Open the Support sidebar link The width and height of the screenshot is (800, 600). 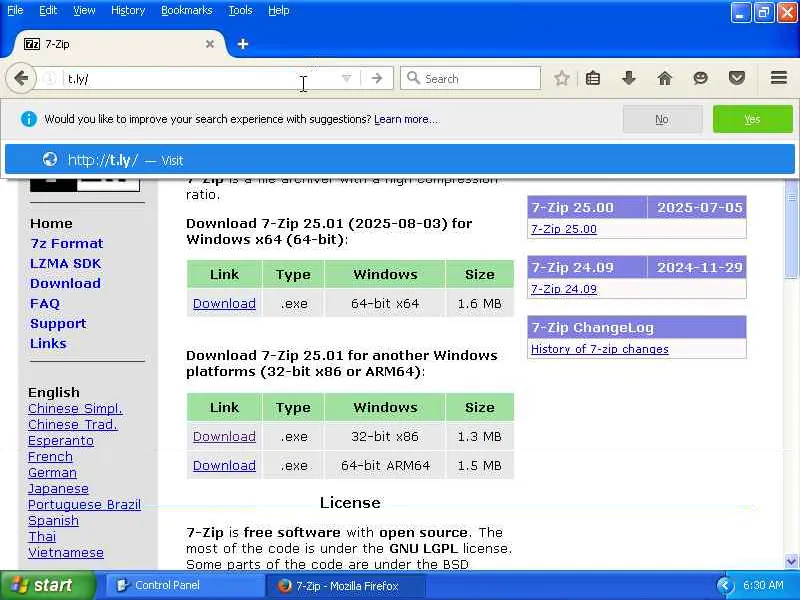pyautogui.click(x=58, y=323)
